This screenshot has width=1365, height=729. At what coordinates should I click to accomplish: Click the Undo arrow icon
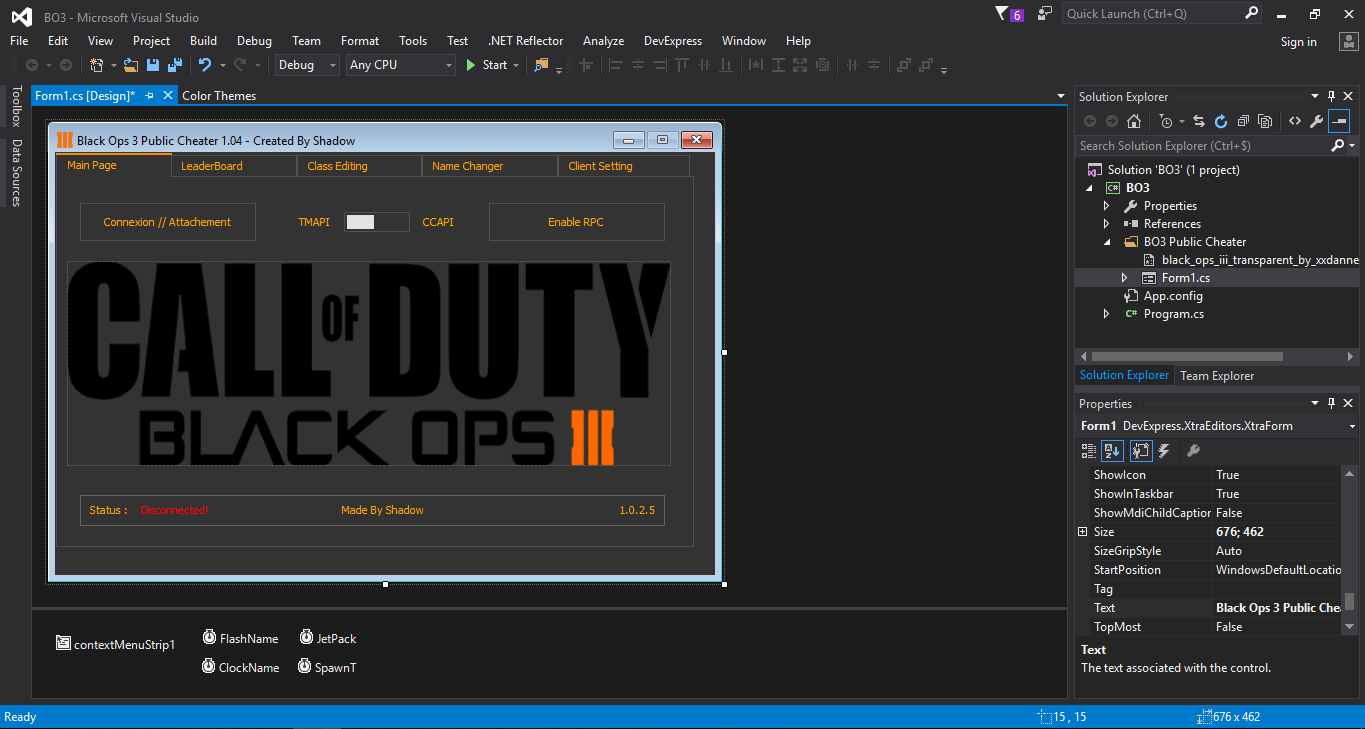205,65
